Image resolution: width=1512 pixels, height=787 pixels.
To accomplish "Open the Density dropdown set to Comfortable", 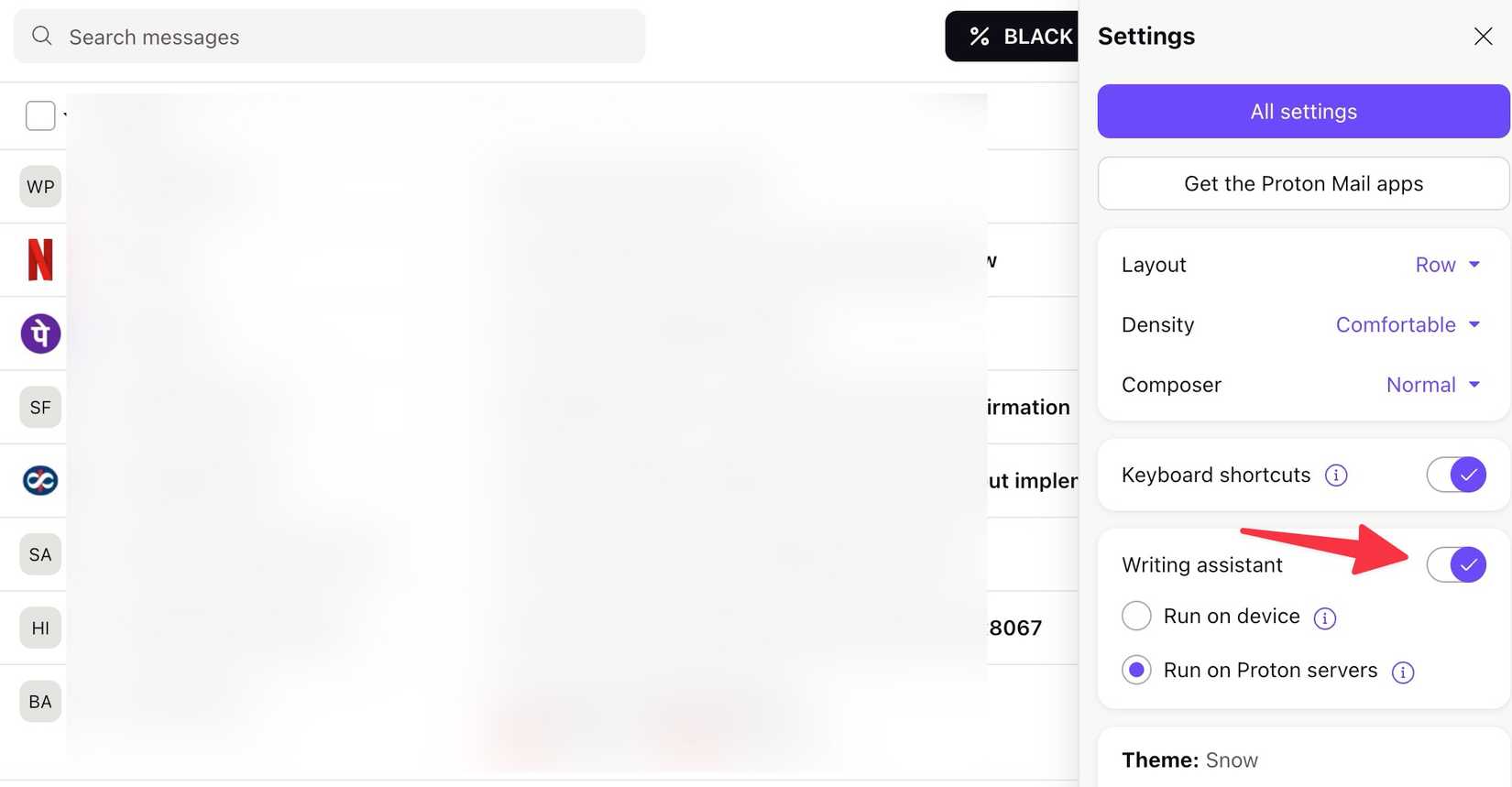I will click(1408, 324).
